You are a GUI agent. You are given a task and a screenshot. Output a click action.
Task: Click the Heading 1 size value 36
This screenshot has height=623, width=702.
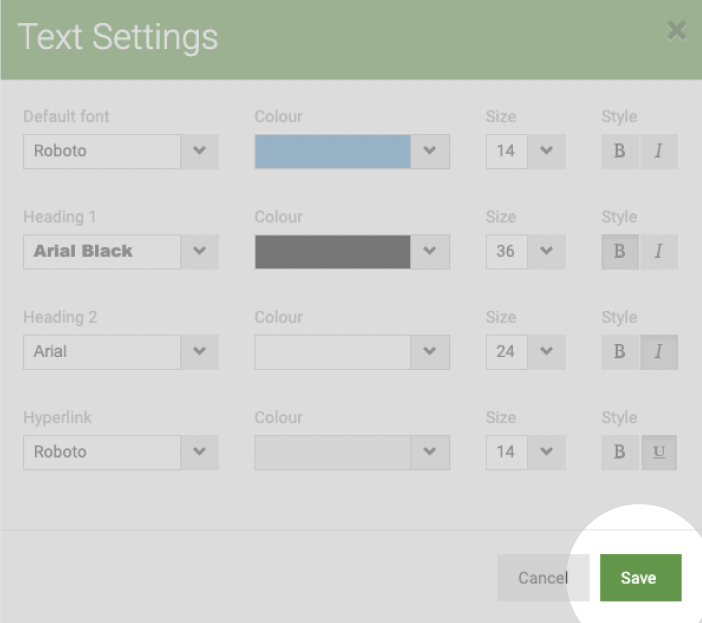507,252
